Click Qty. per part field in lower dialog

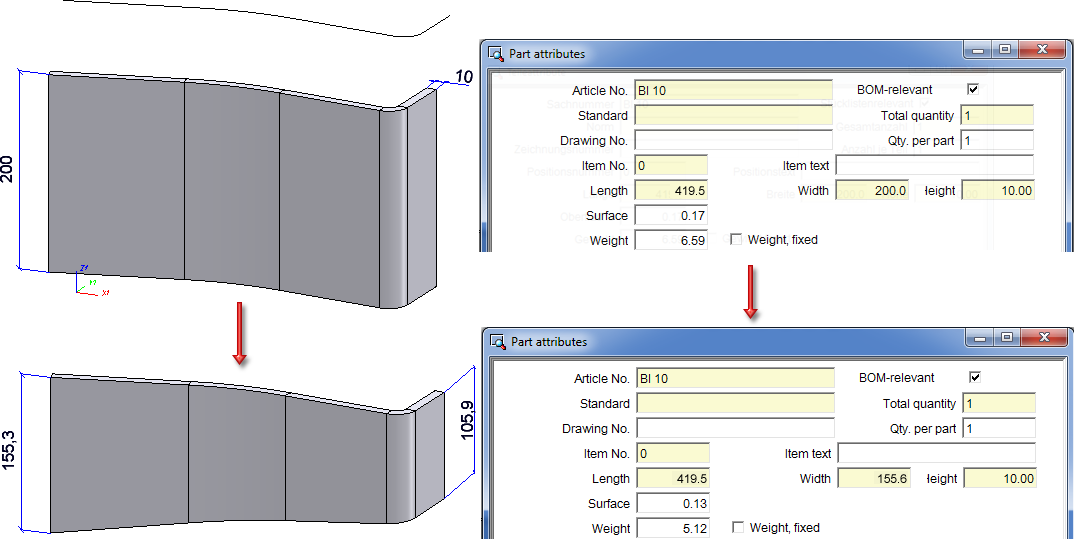999,428
